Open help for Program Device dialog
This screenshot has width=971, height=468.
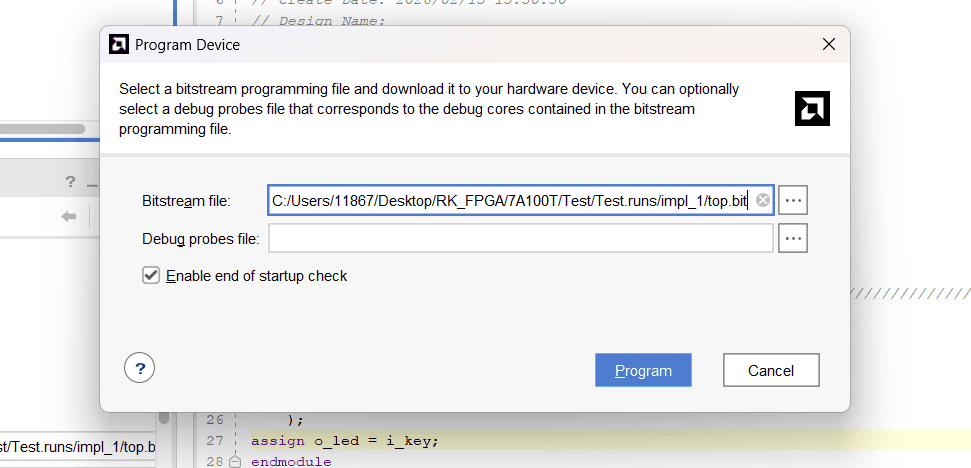[x=139, y=367]
